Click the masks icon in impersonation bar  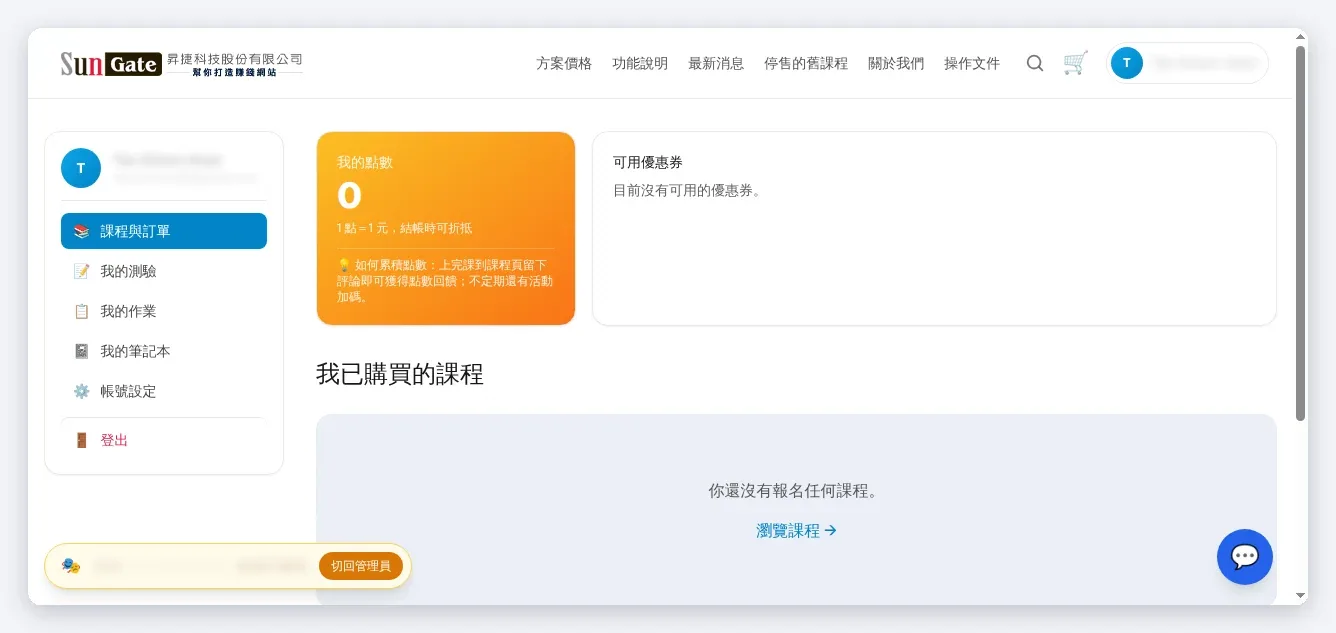[71, 566]
